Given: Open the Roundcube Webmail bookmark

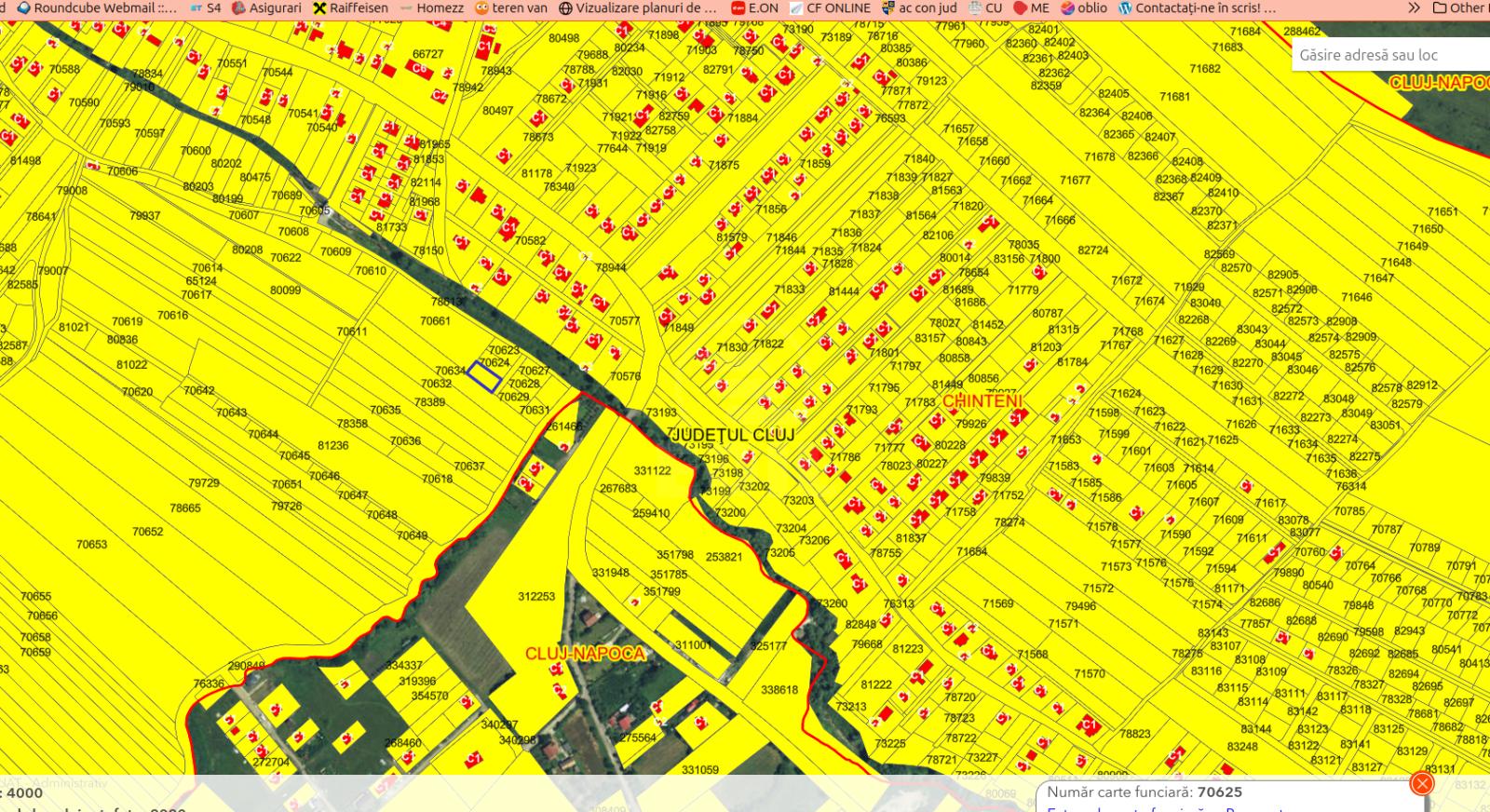Looking at the screenshot, I should click(97, 7).
